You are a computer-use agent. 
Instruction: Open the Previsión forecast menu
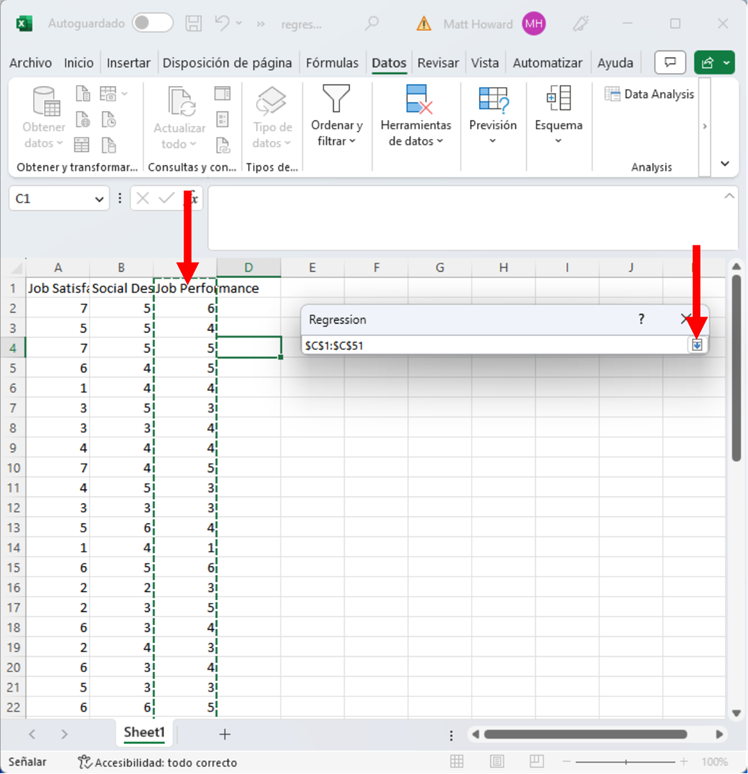pyautogui.click(x=493, y=117)
